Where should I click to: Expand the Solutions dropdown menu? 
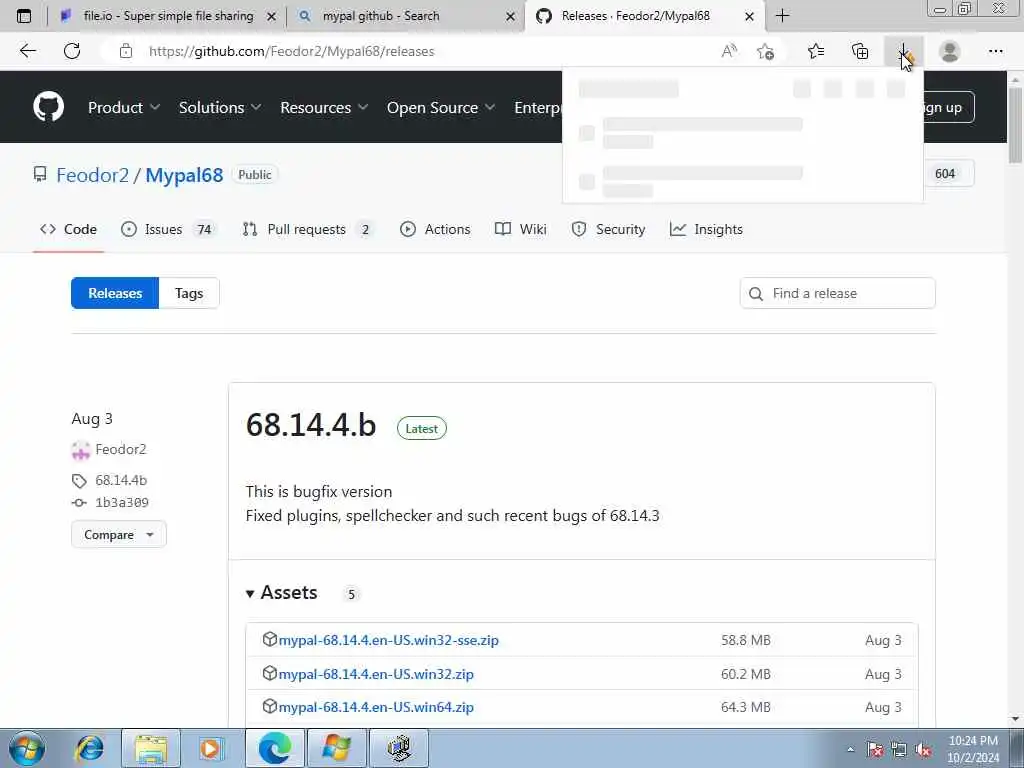pos(220,107)
